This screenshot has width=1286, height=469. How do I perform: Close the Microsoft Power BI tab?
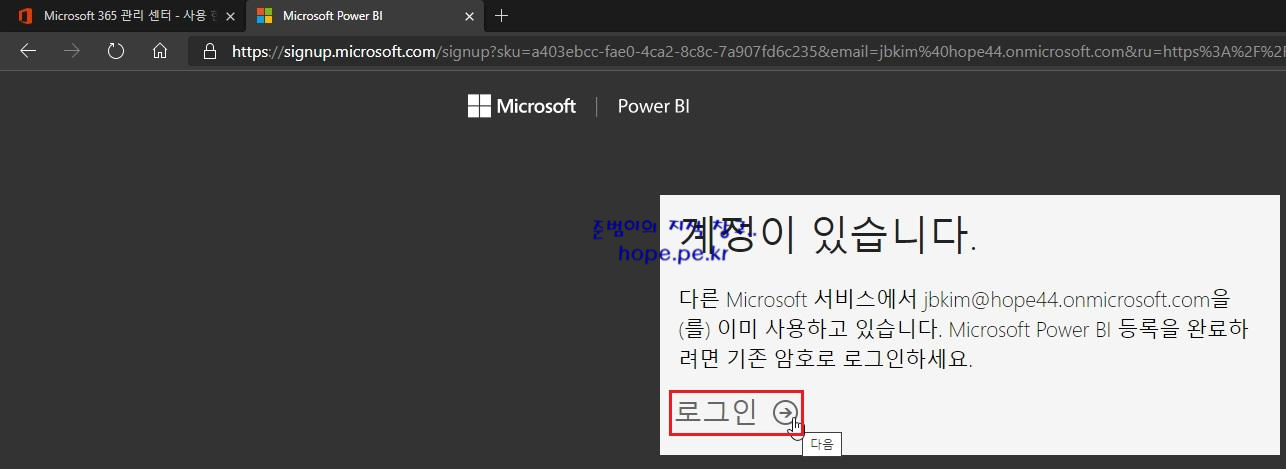(470, 16)
